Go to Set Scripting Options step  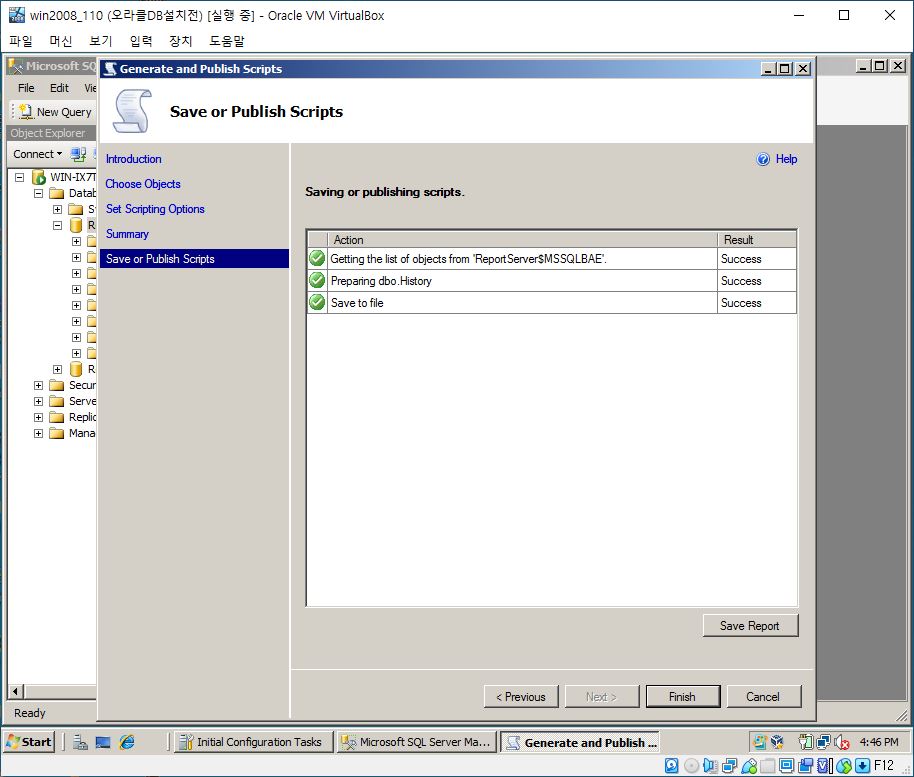tap(155, 209)
